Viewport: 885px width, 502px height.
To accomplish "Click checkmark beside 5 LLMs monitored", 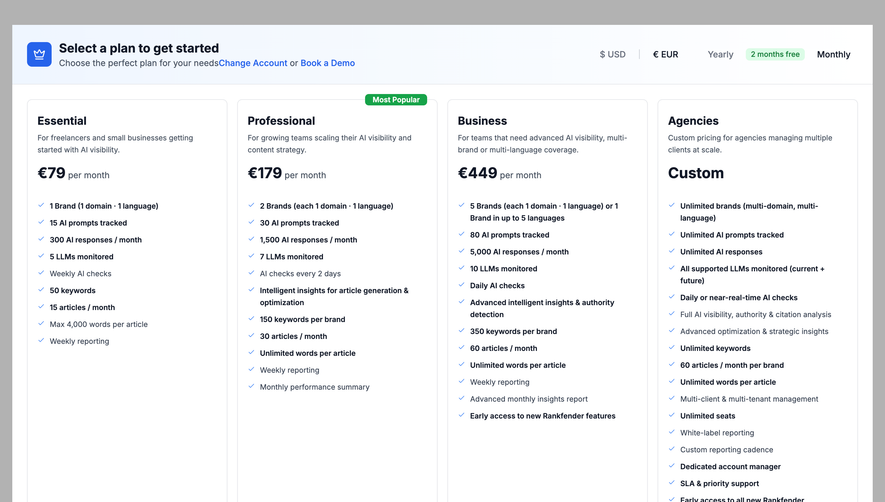I will (41, 256).
